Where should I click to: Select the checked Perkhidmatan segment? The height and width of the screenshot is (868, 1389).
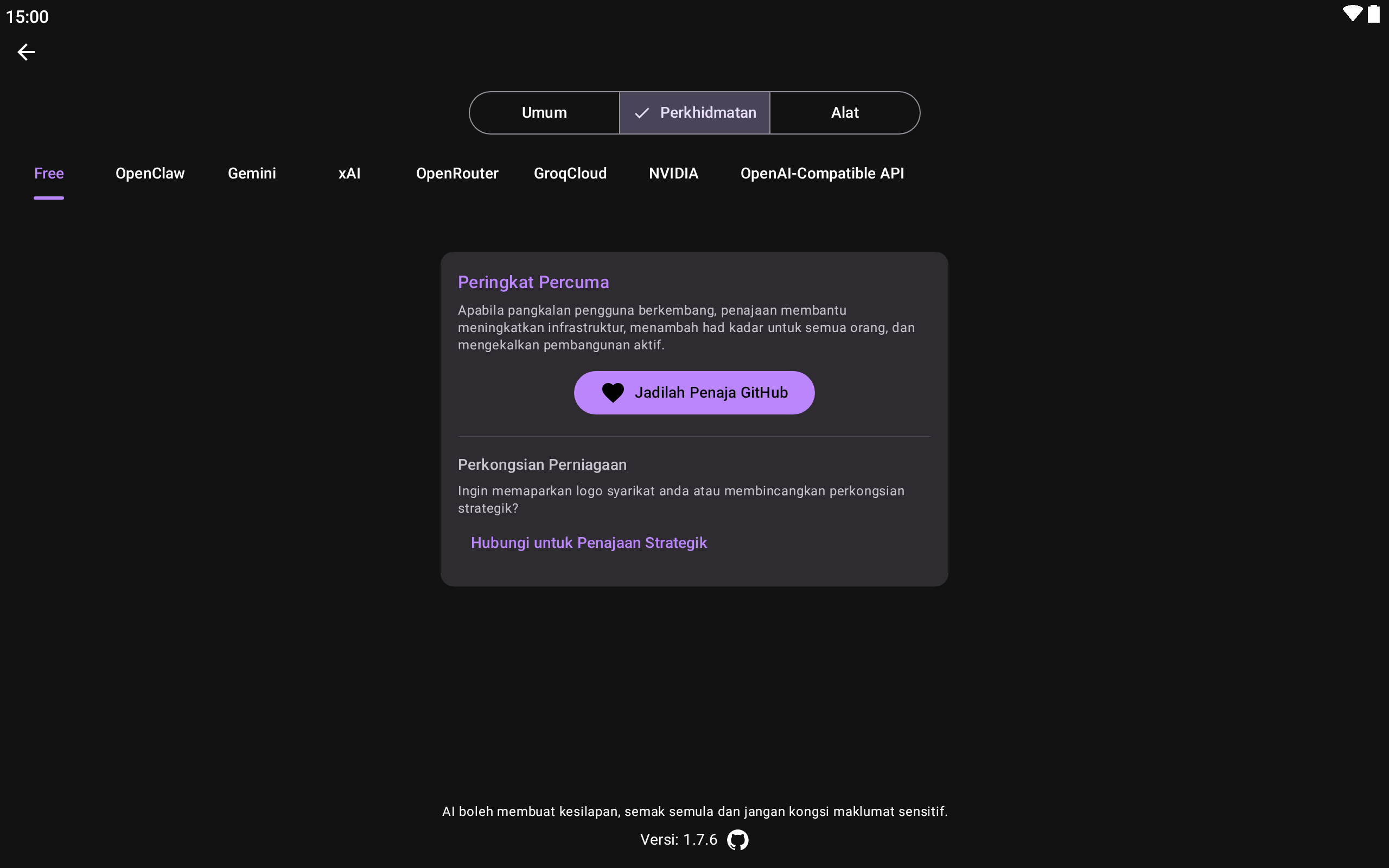pyautogui.click(x=694, y=112)
